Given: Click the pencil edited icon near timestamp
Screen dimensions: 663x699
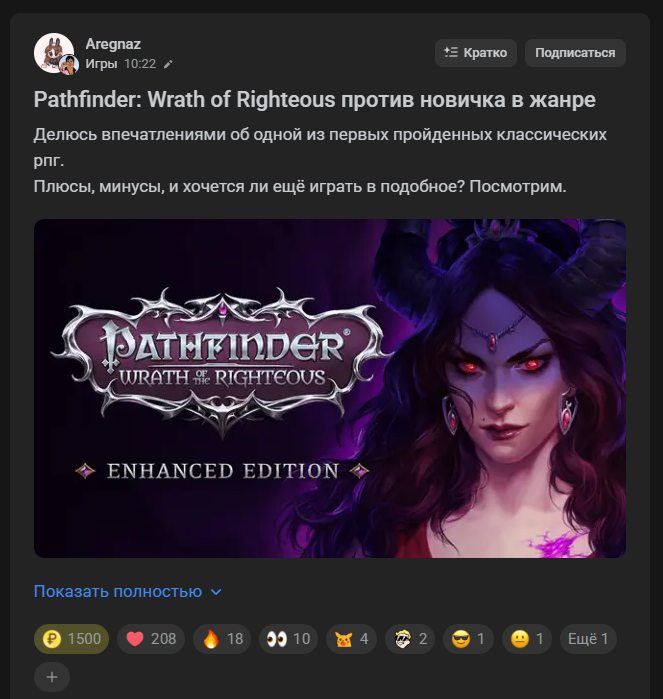Looking at the screenshot, I should click(168, 65).
